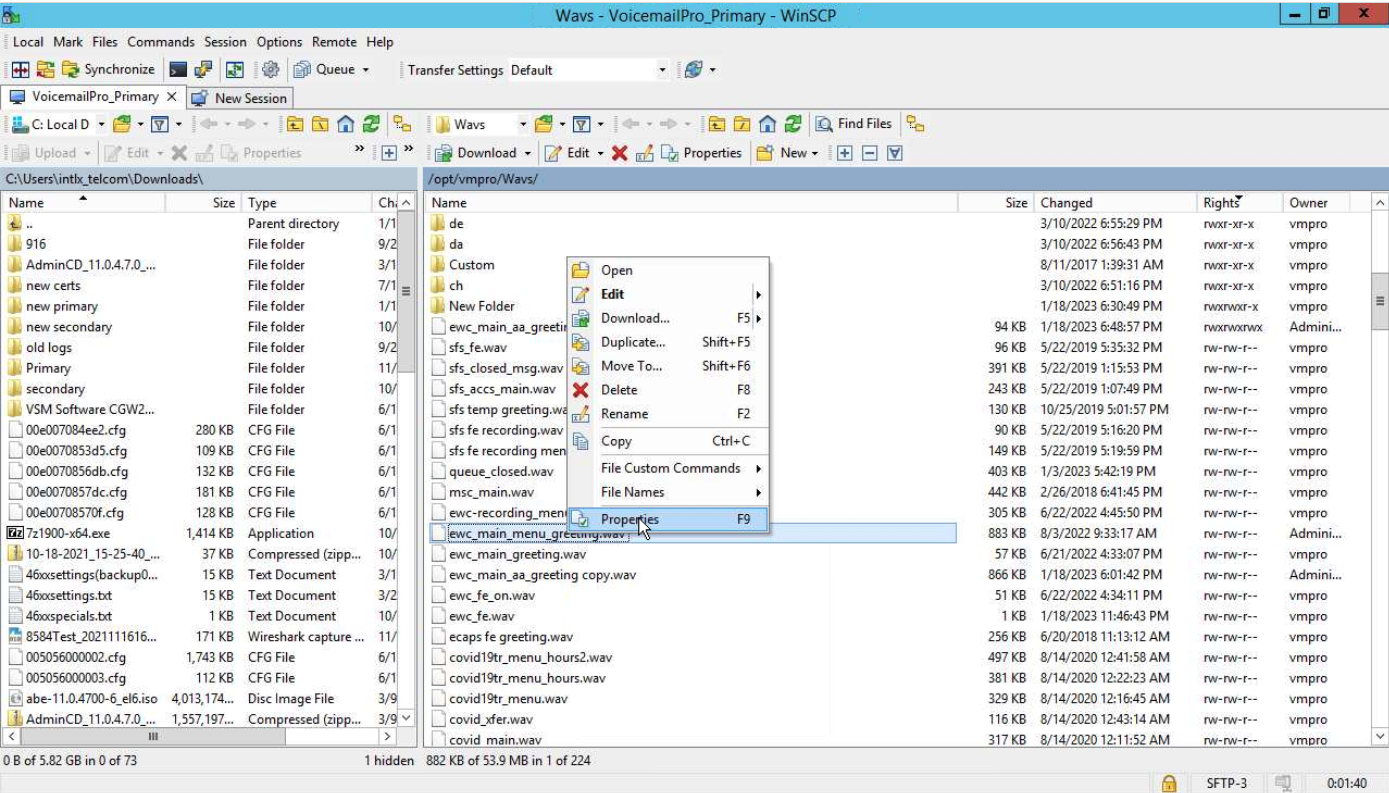Choose Rename from the context menu
The width and height of the screenshot is (1389, 793).
click(x=668, y=414)
